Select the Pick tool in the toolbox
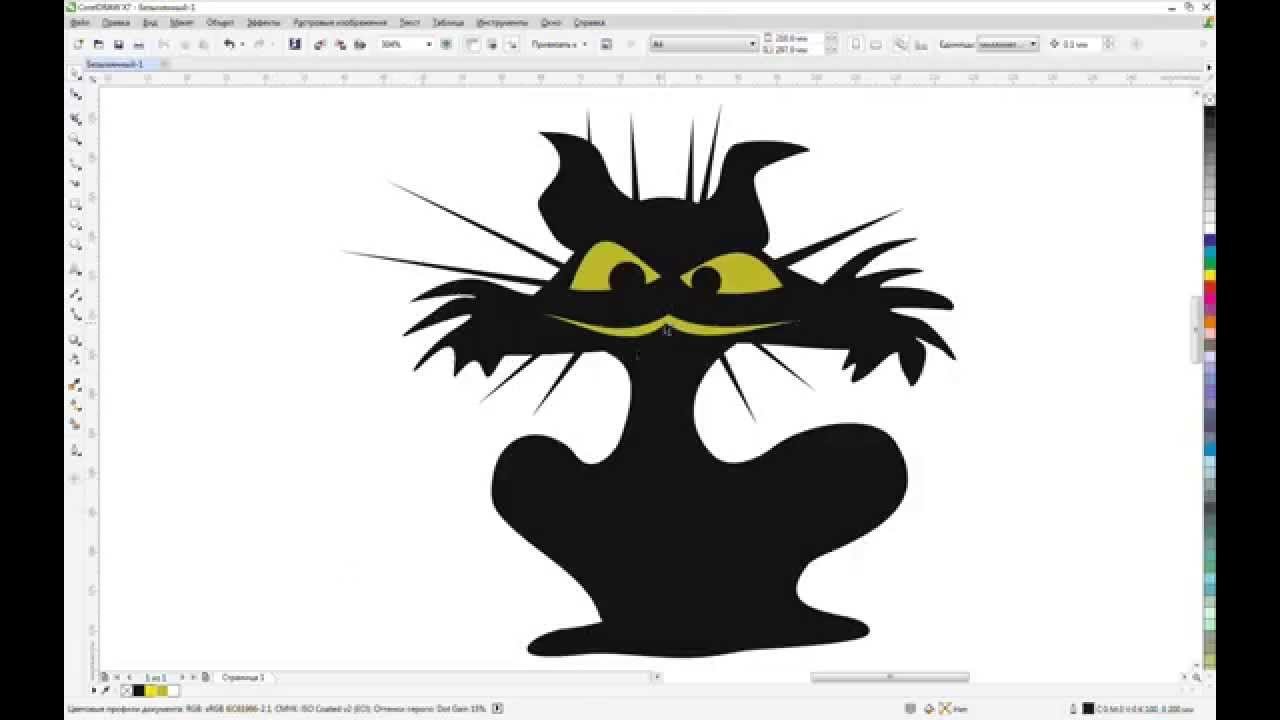 pyautogui.click(x=76, y=74)
